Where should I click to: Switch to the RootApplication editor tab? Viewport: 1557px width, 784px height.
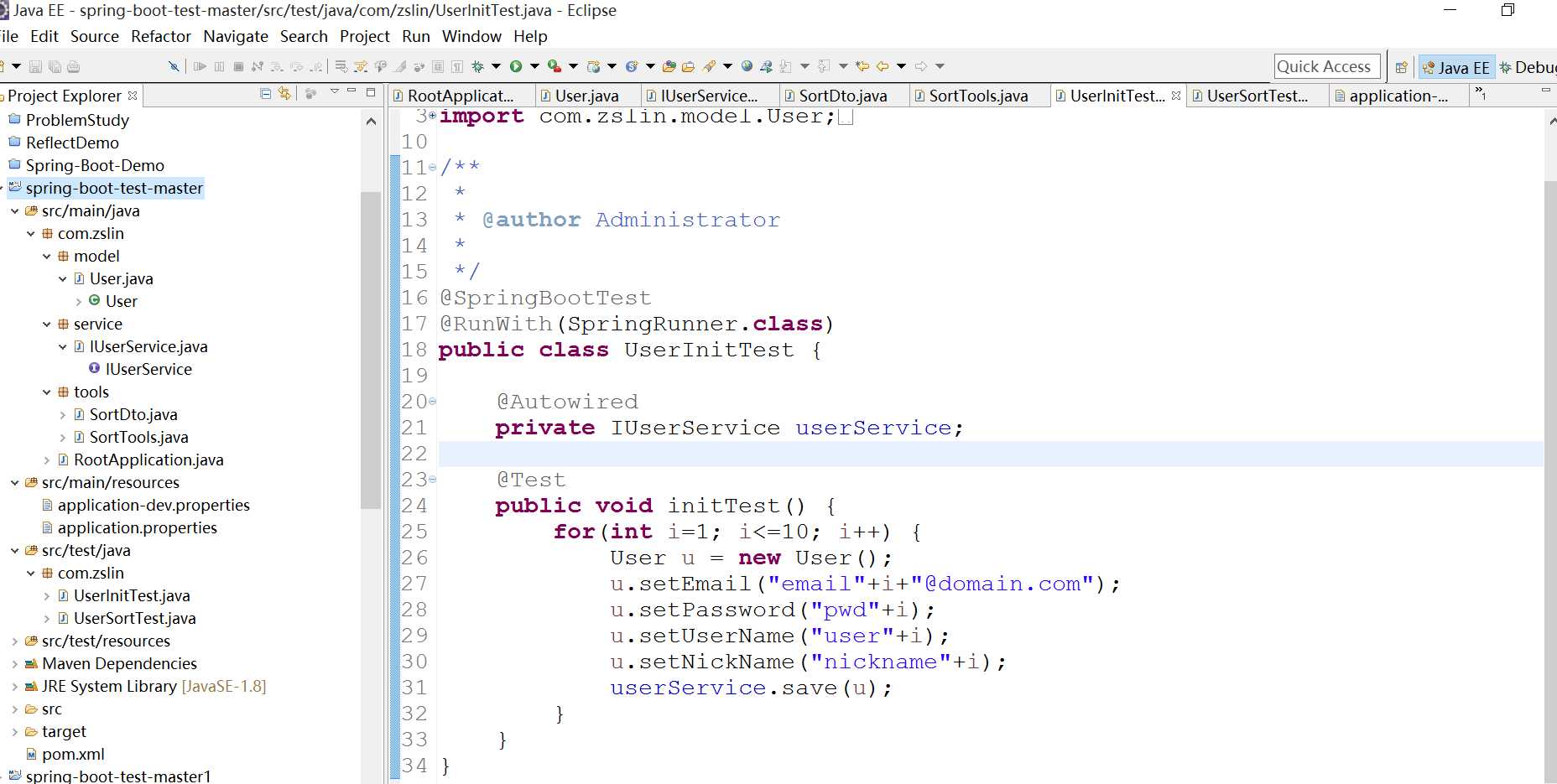pos(460,96)
